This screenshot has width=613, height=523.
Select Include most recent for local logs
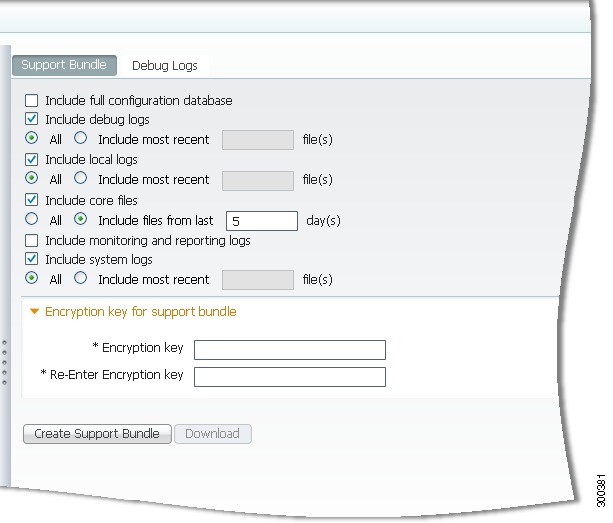tap(81, 178)
